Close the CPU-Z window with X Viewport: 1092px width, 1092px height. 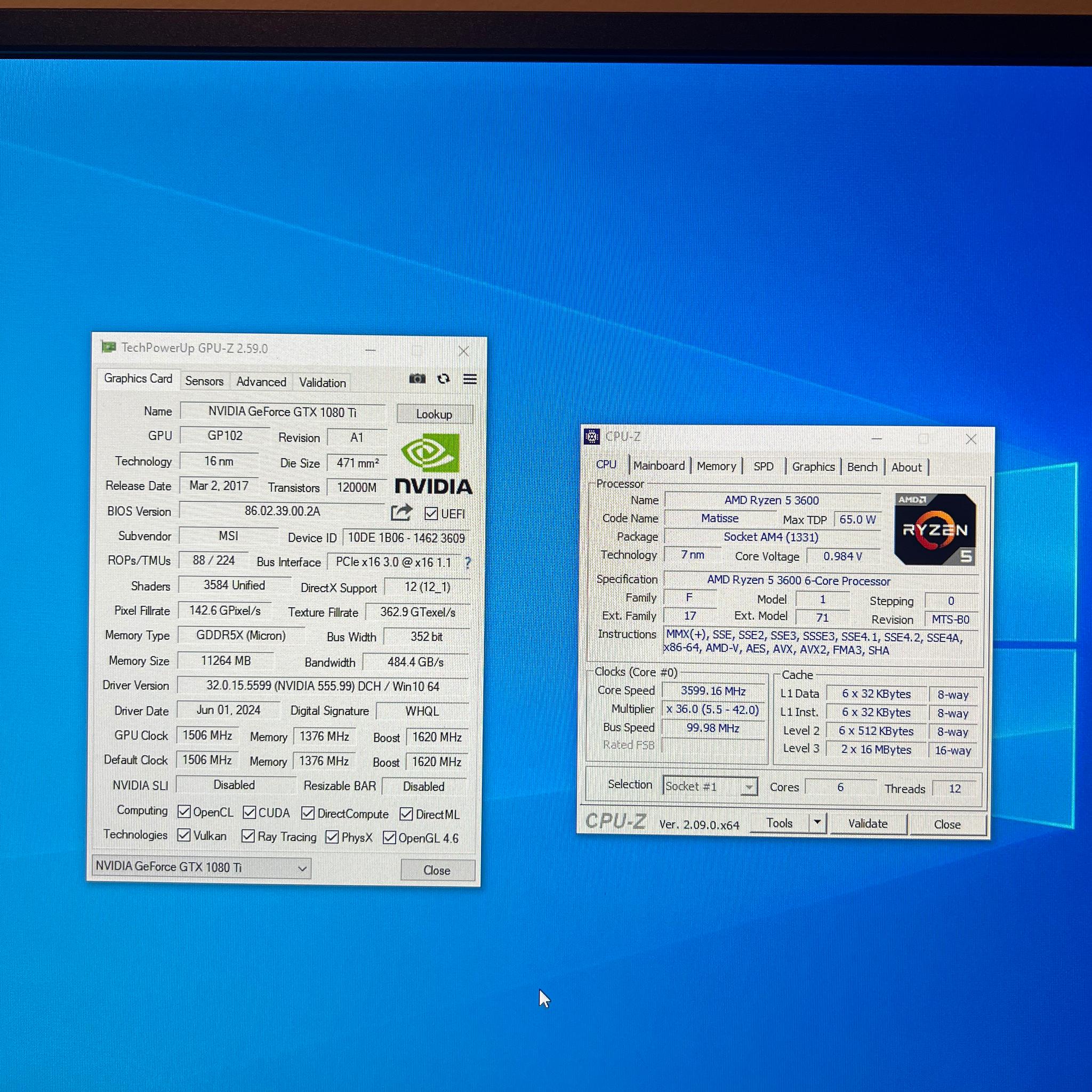[x=971, y=439]
